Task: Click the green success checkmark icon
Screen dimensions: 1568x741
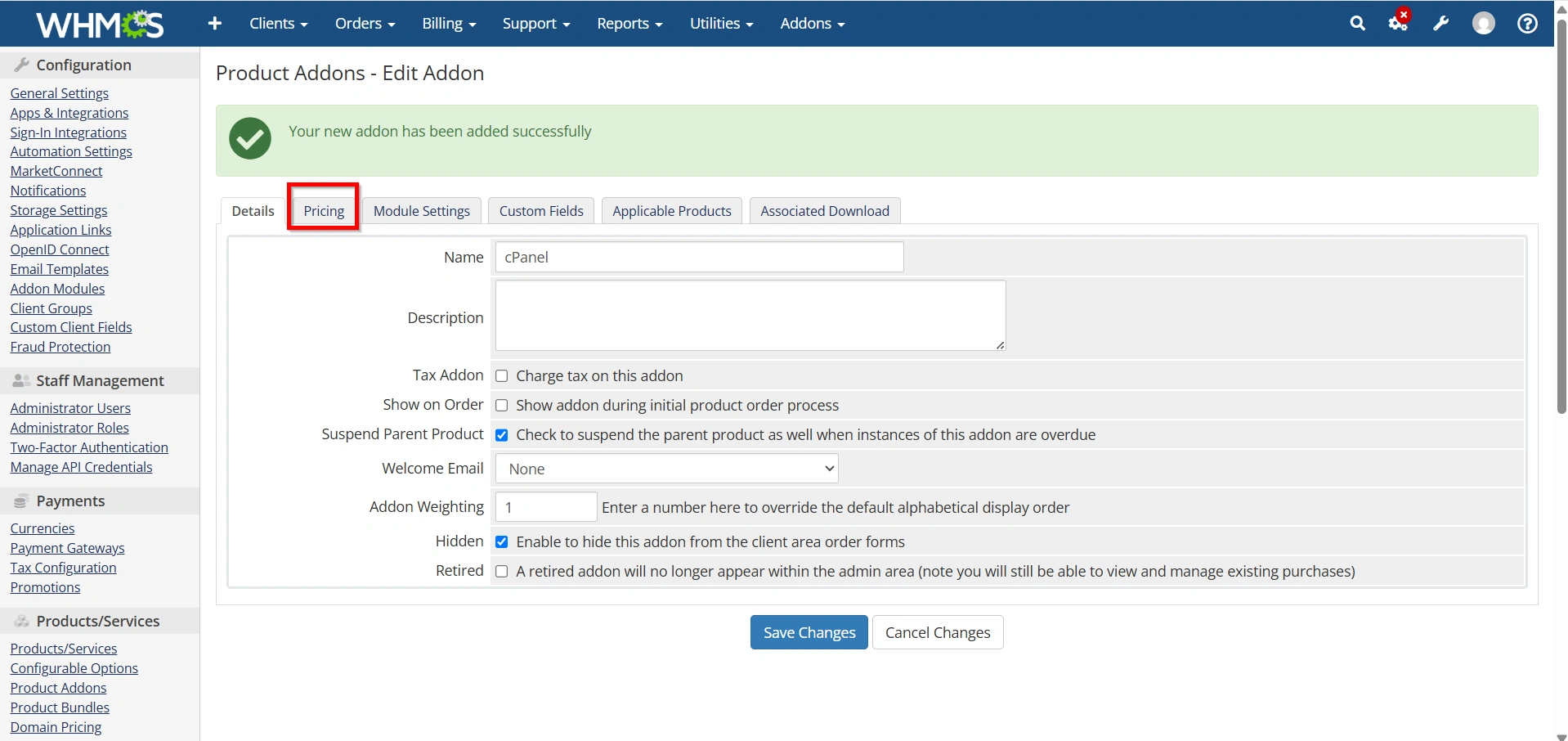Action: pyautogui.click(x=250, y=138)
